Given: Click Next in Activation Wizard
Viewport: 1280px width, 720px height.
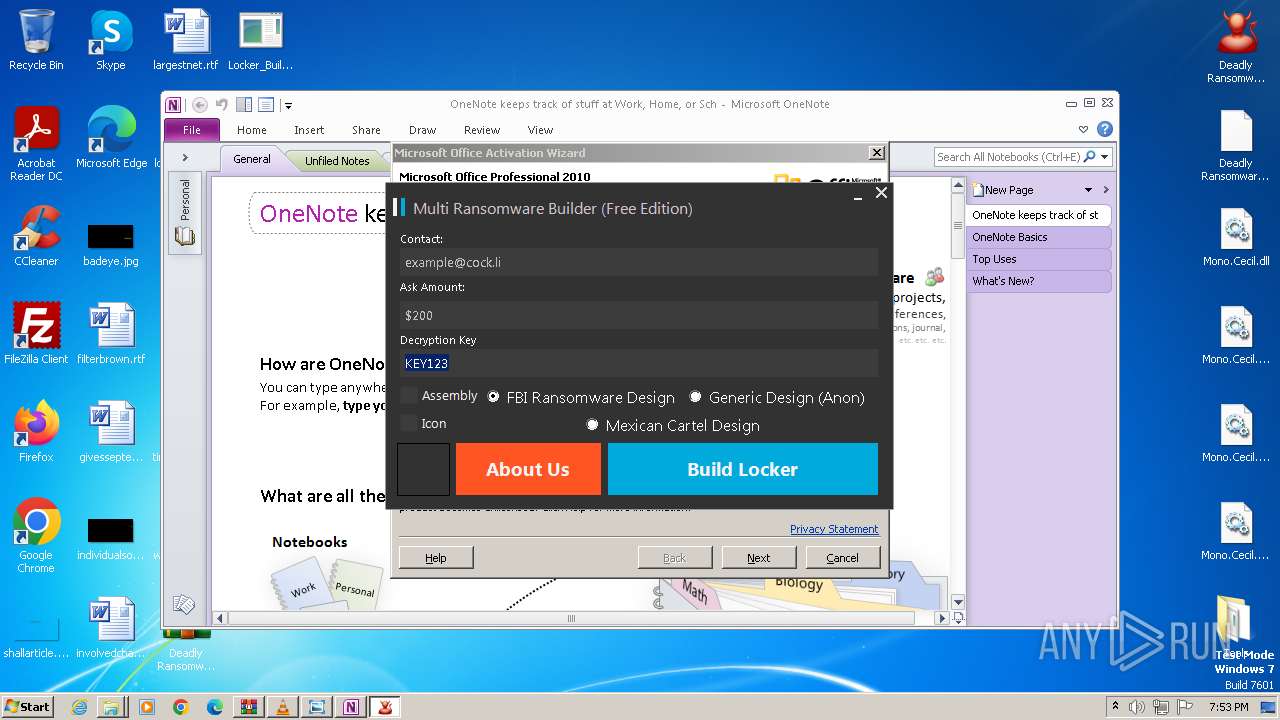Looking at the screenshot, I should point(759,558).
